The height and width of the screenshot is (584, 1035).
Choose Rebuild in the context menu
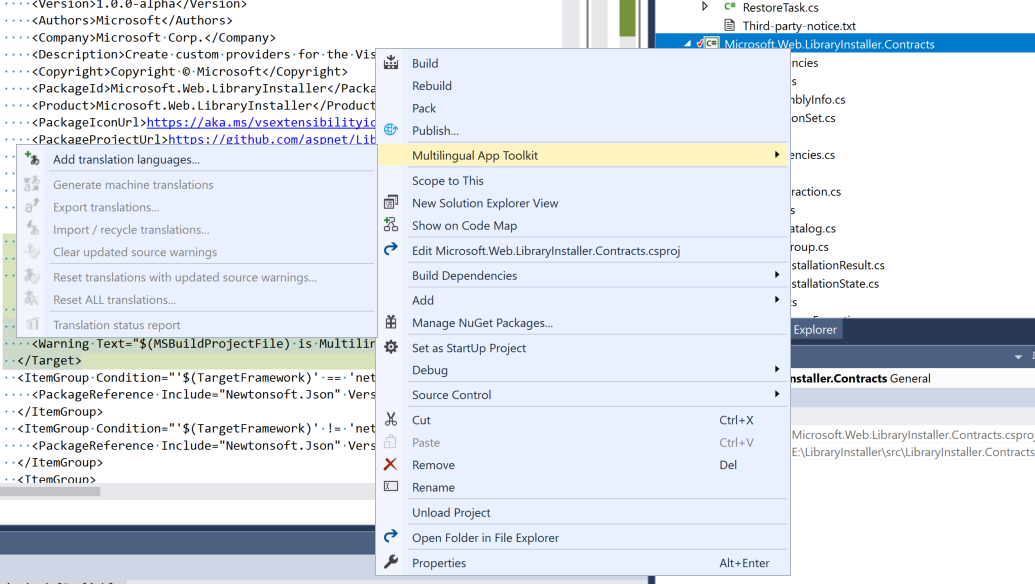(x=432, y=86)
